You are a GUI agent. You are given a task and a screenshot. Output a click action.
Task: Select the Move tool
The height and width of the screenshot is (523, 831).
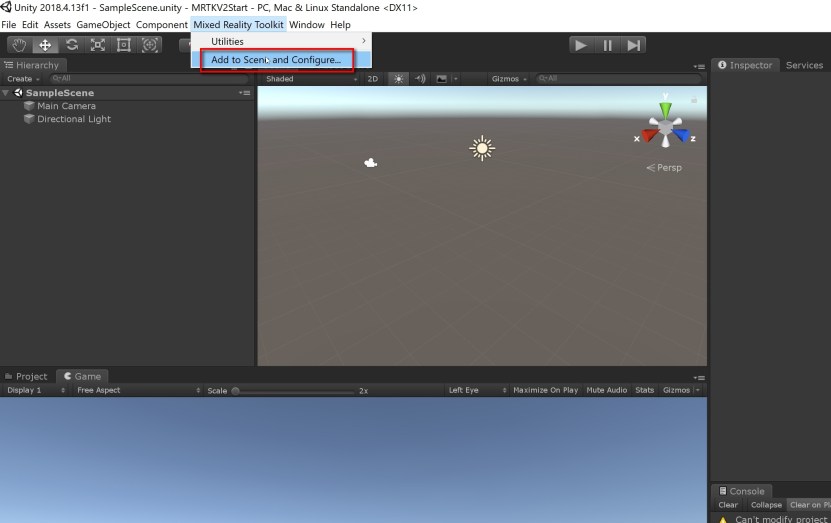point(46,45)
